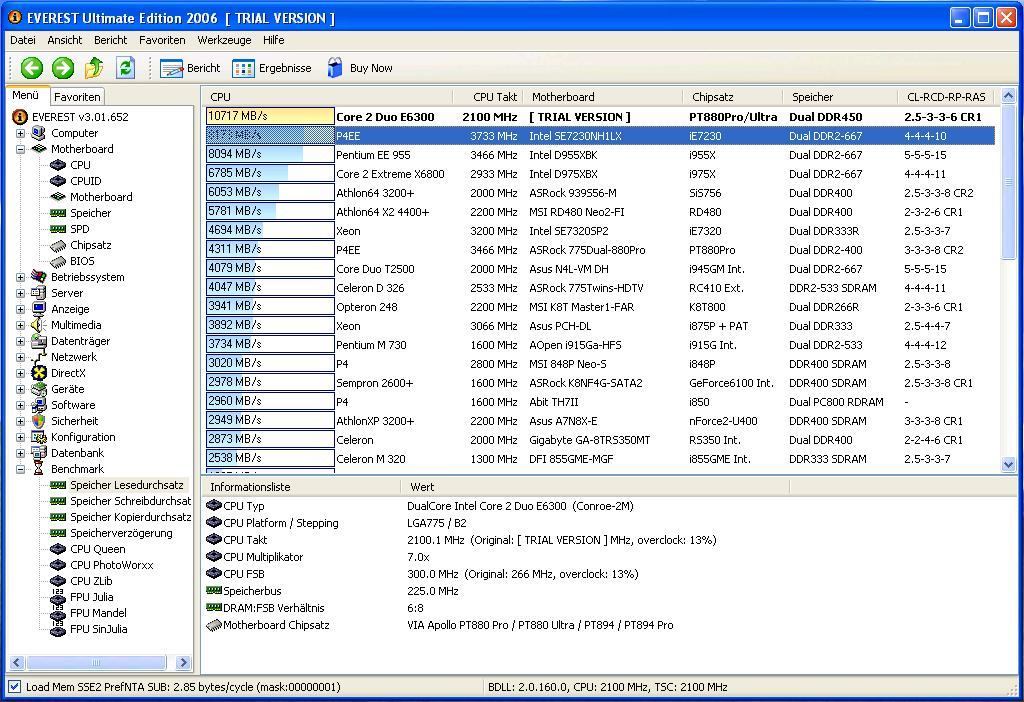1024x702 pixels.
Task: Click the DirectX icon in tree
Action: coord(39,373)
